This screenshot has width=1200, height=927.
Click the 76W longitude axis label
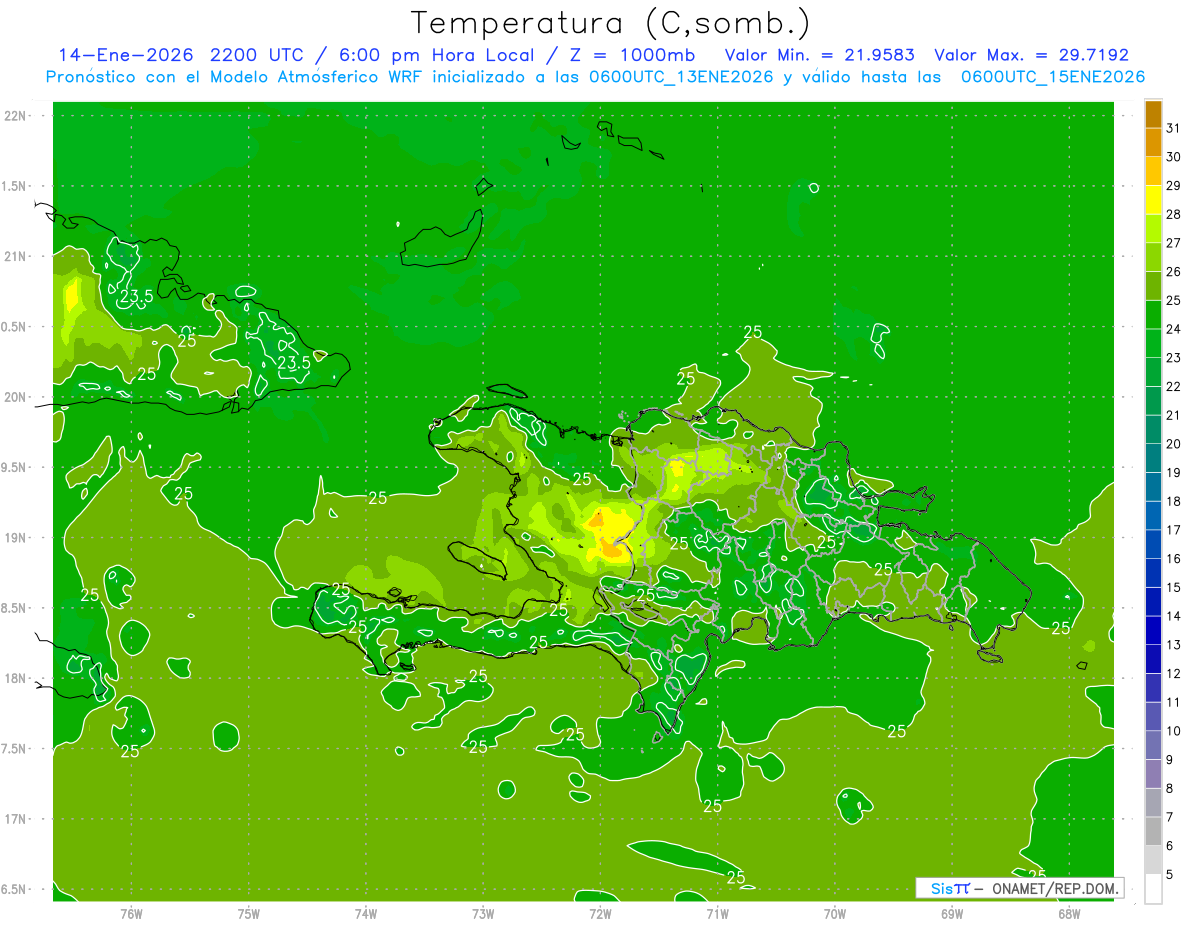[131, 914]
